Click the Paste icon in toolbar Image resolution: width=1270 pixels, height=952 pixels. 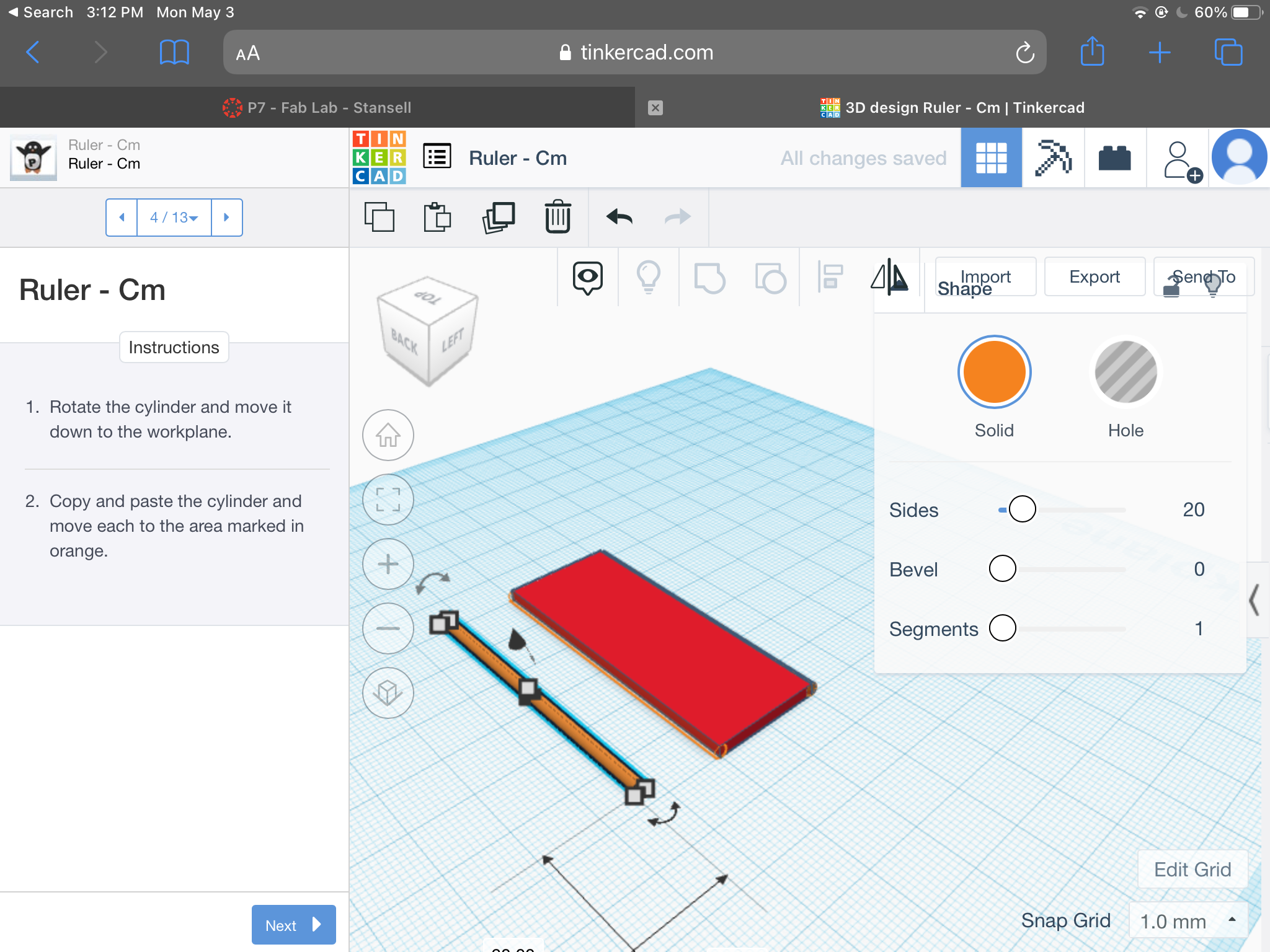point(437,217)
